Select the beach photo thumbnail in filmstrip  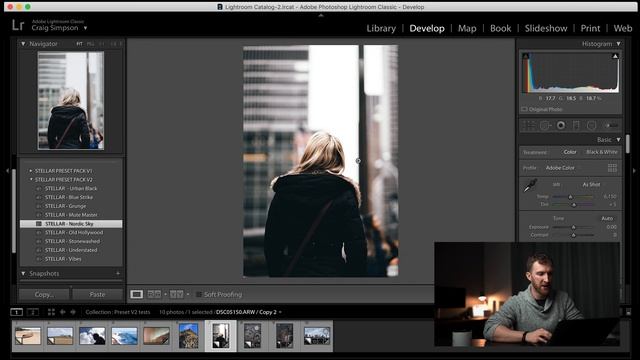coord(28,336)
